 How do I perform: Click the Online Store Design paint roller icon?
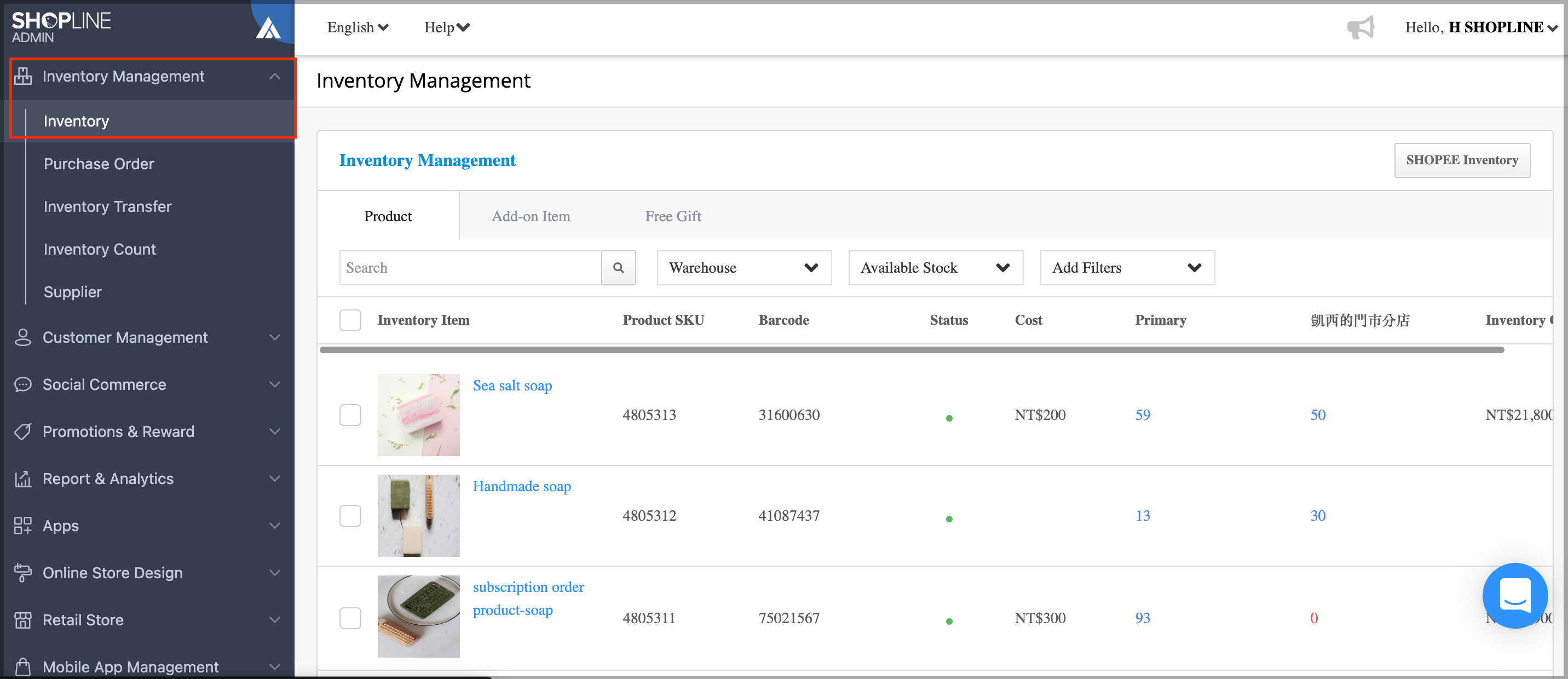pos(23,572)
